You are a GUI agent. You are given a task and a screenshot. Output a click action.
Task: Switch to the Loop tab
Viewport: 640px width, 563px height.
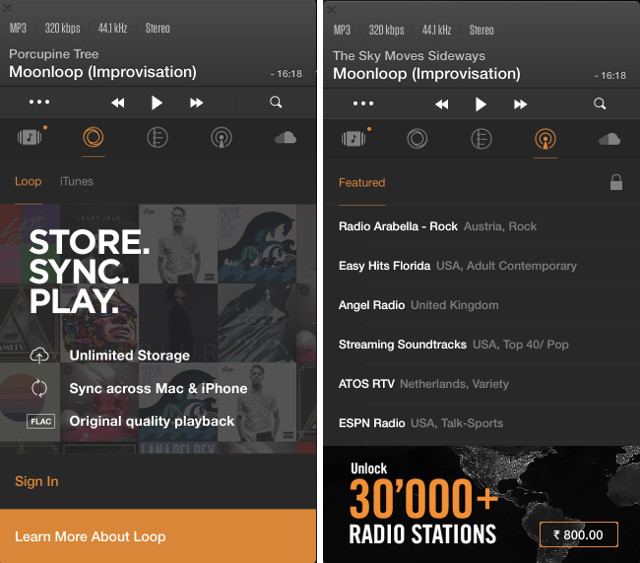[x=28, y=181]
